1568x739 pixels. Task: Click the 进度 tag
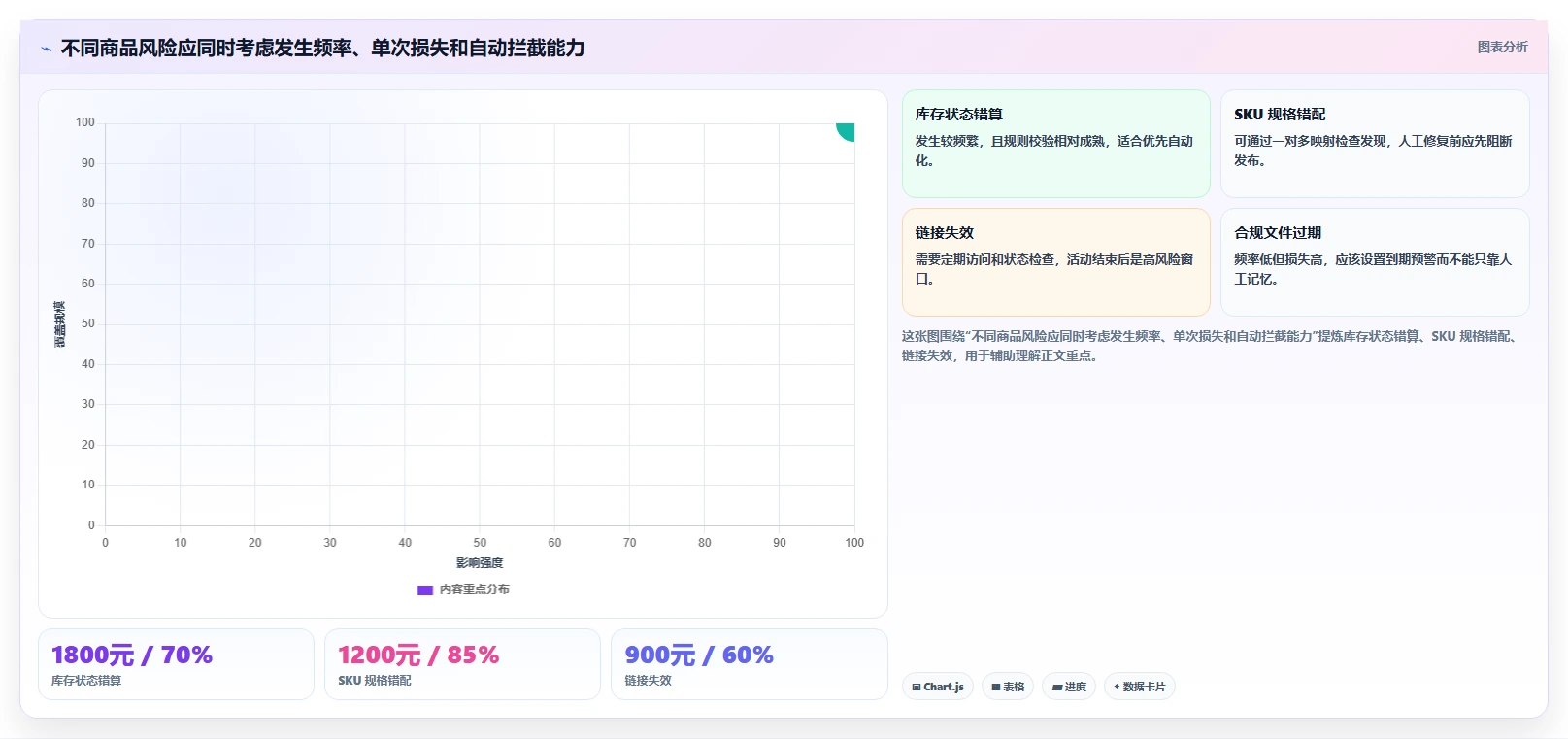1069,687
